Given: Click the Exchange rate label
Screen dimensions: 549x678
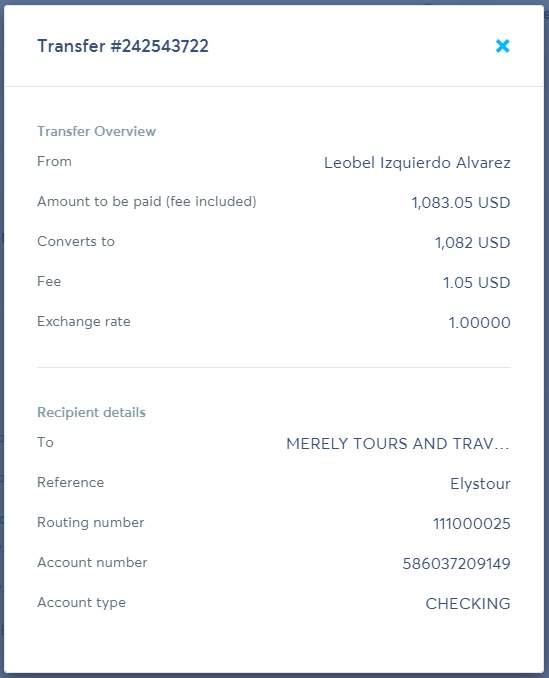Looking at the screenshot, I should tap(84, 321).
